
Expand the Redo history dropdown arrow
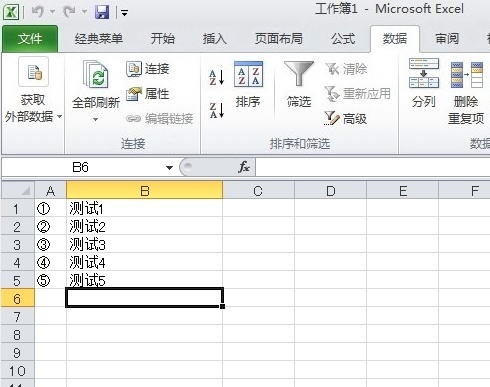(85, 12)
